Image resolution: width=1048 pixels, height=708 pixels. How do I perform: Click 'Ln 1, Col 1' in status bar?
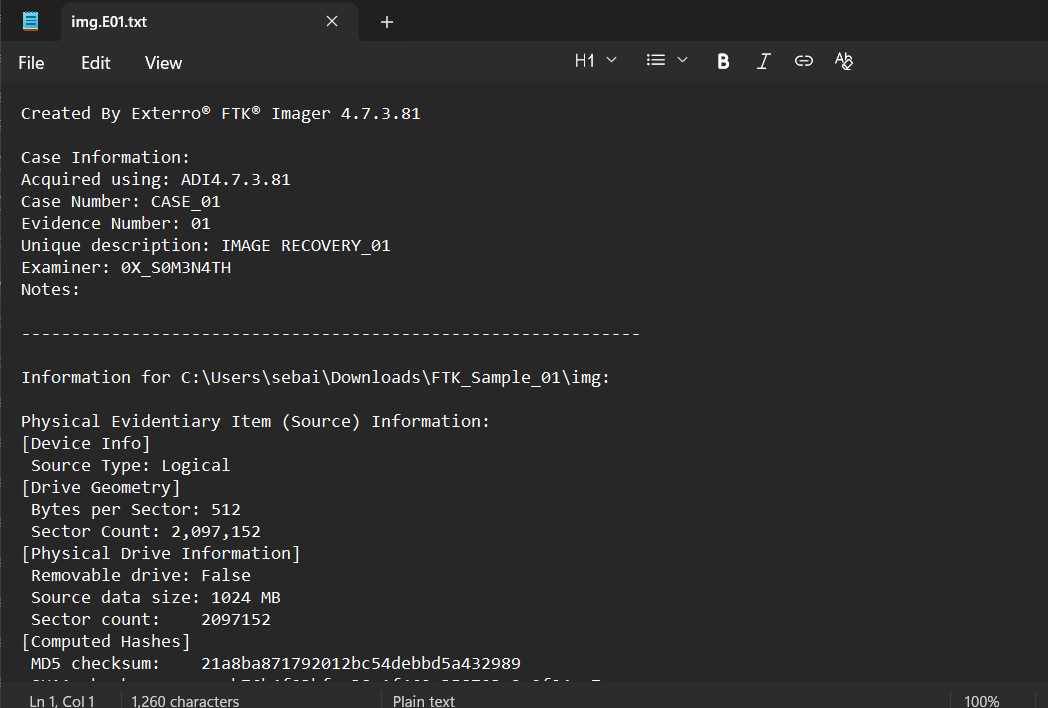(x=61, y=701)
